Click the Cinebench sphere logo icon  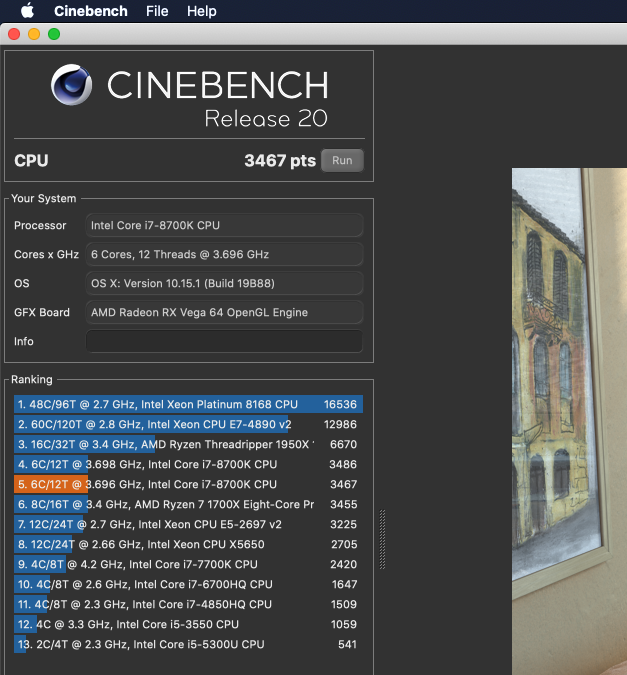(x=71, y=85)
